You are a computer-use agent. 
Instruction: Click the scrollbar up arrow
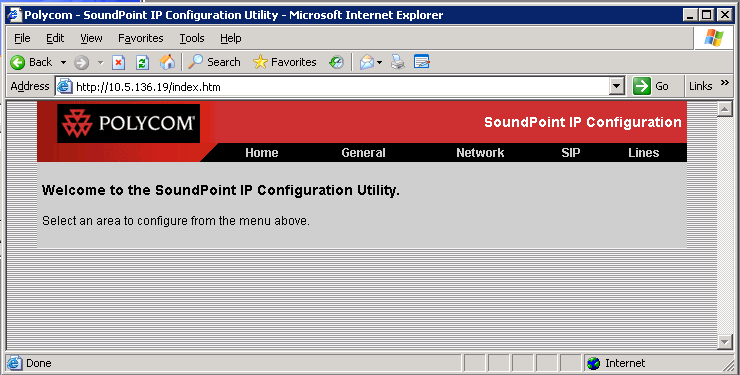(x=724, y=109)
